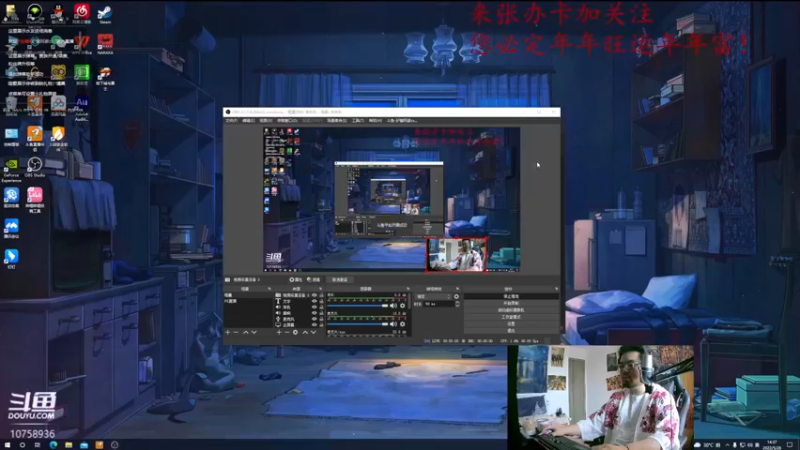Open the Tencent Meeting desktop icon
Screen dimensions: 800x450
(x=11, y=228)
